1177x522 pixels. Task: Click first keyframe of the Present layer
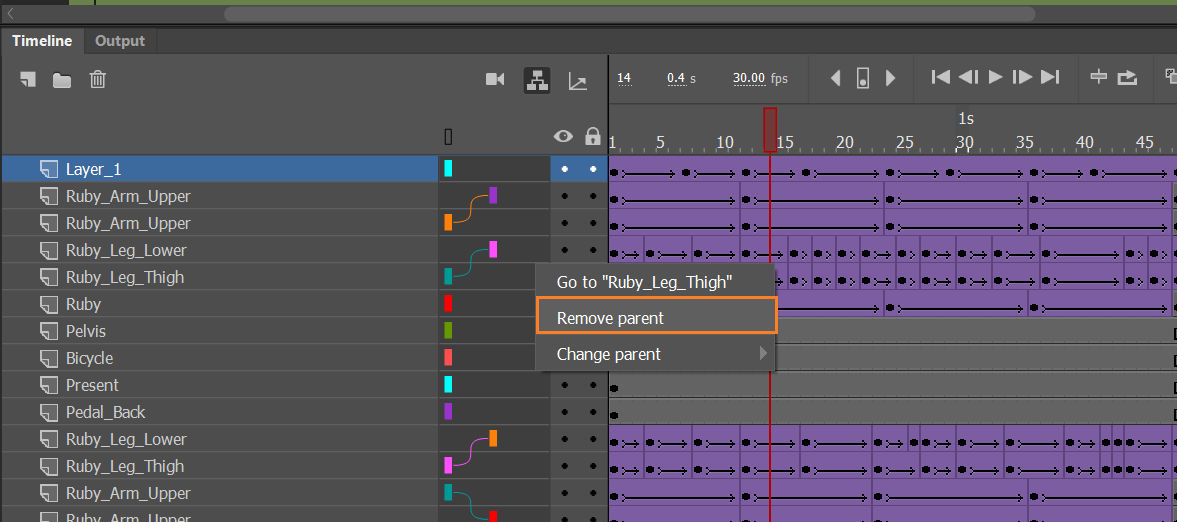coord(614,388)
